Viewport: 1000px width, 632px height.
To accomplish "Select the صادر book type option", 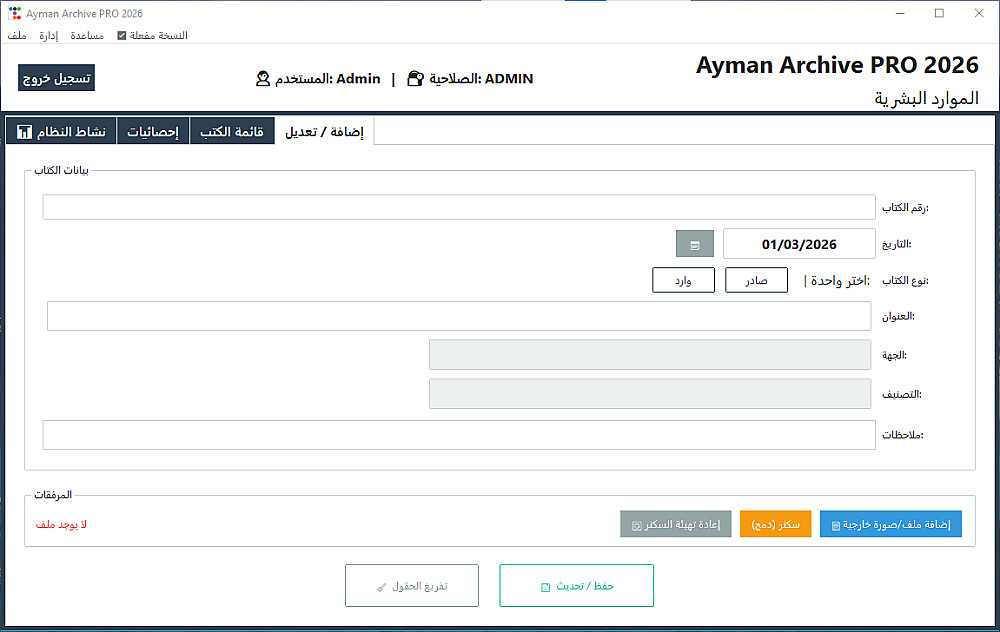I will (x=756, y=281).
